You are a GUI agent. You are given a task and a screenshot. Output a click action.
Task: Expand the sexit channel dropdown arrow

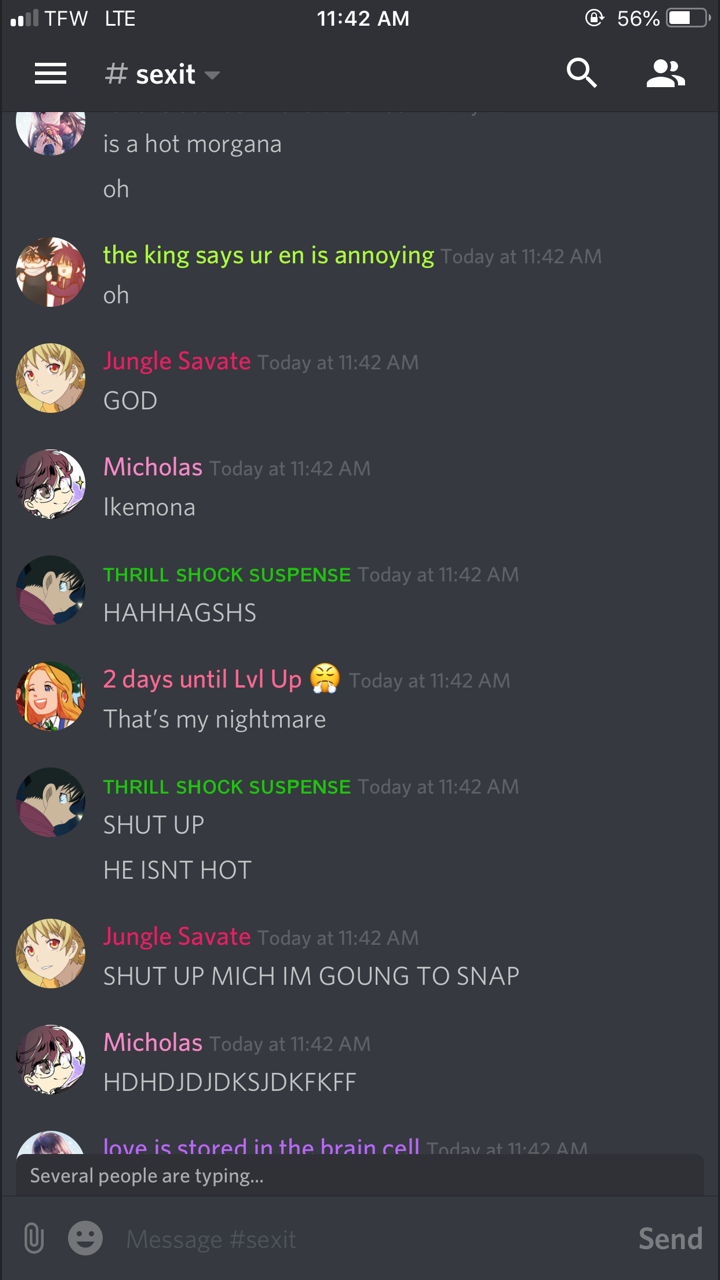click(x=212, y=75)
